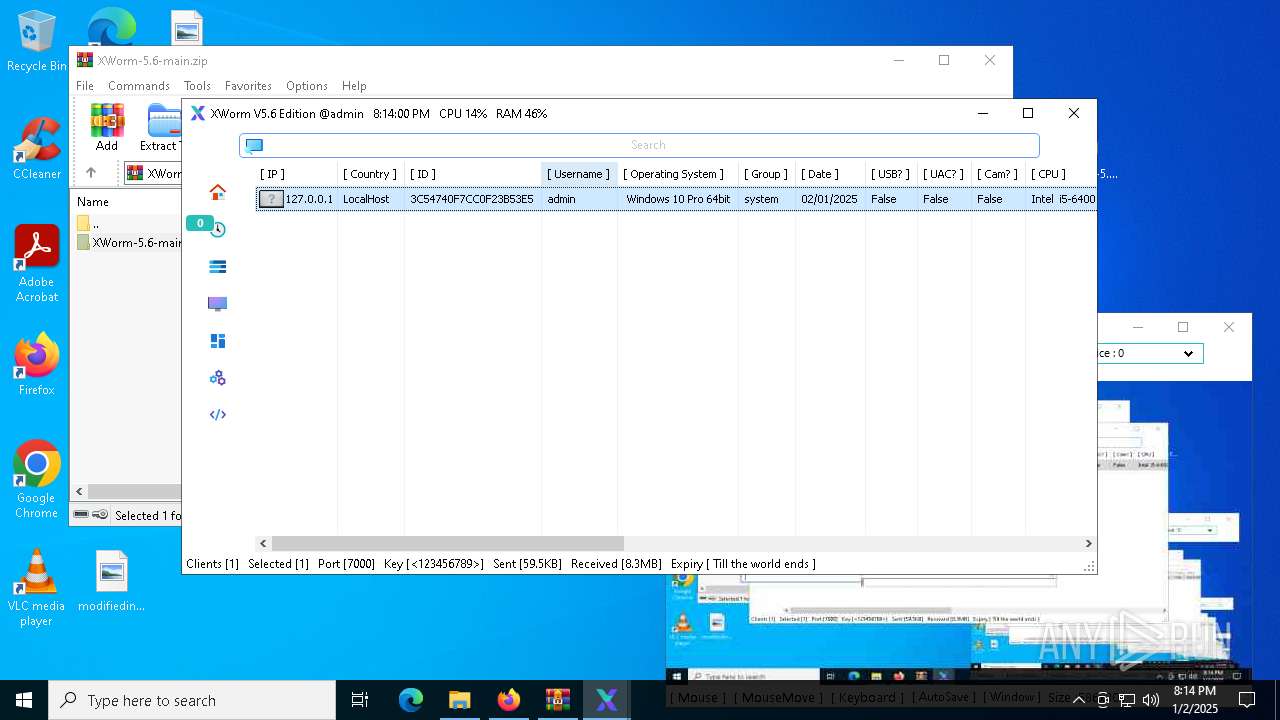This screenshot has width=1280, height=720.
Task: Click the monitor icon in the XWorm search box
Action: 254,146
